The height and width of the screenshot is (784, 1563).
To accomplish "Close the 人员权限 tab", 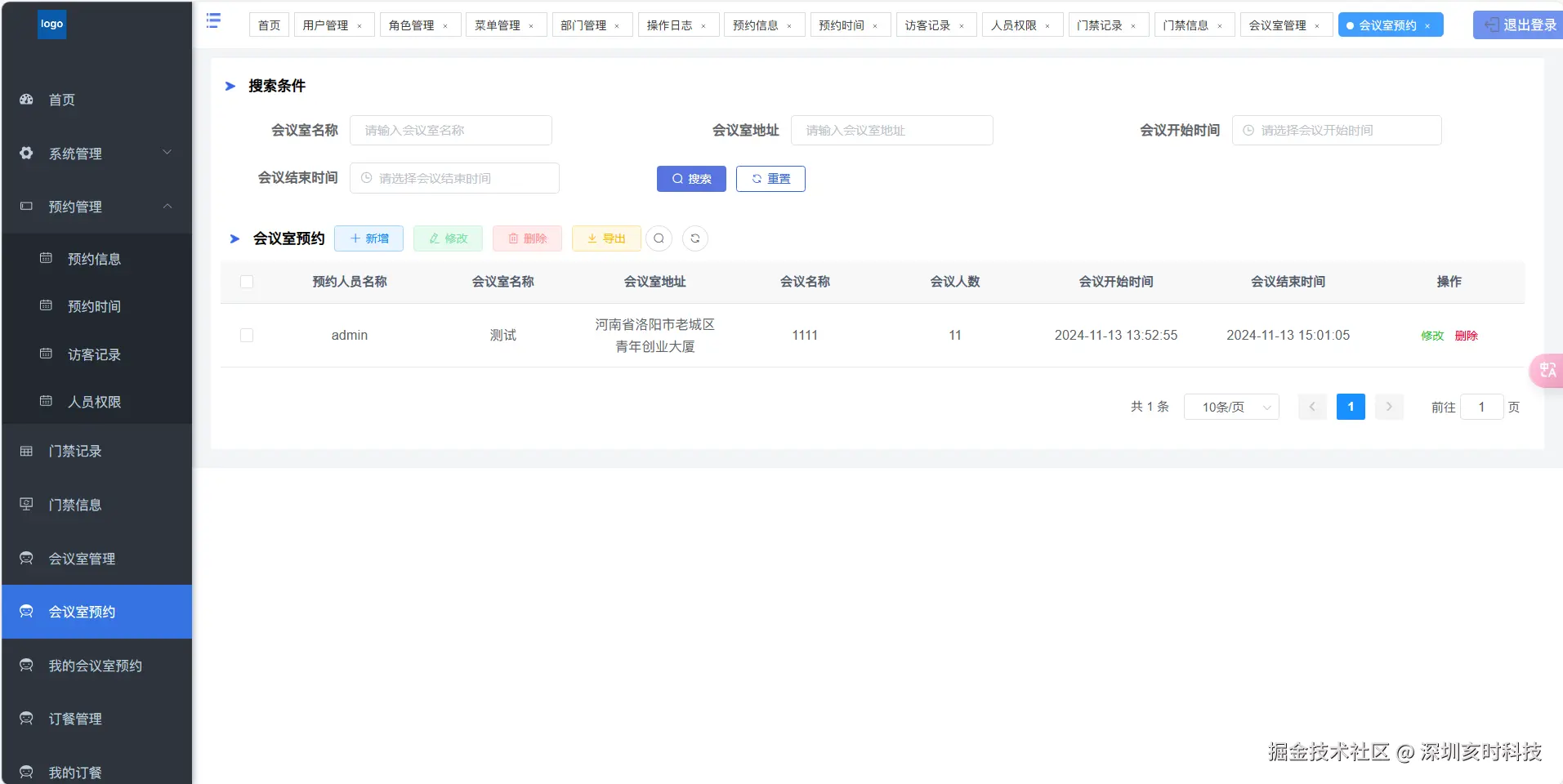I will [x=1047, y=26].
